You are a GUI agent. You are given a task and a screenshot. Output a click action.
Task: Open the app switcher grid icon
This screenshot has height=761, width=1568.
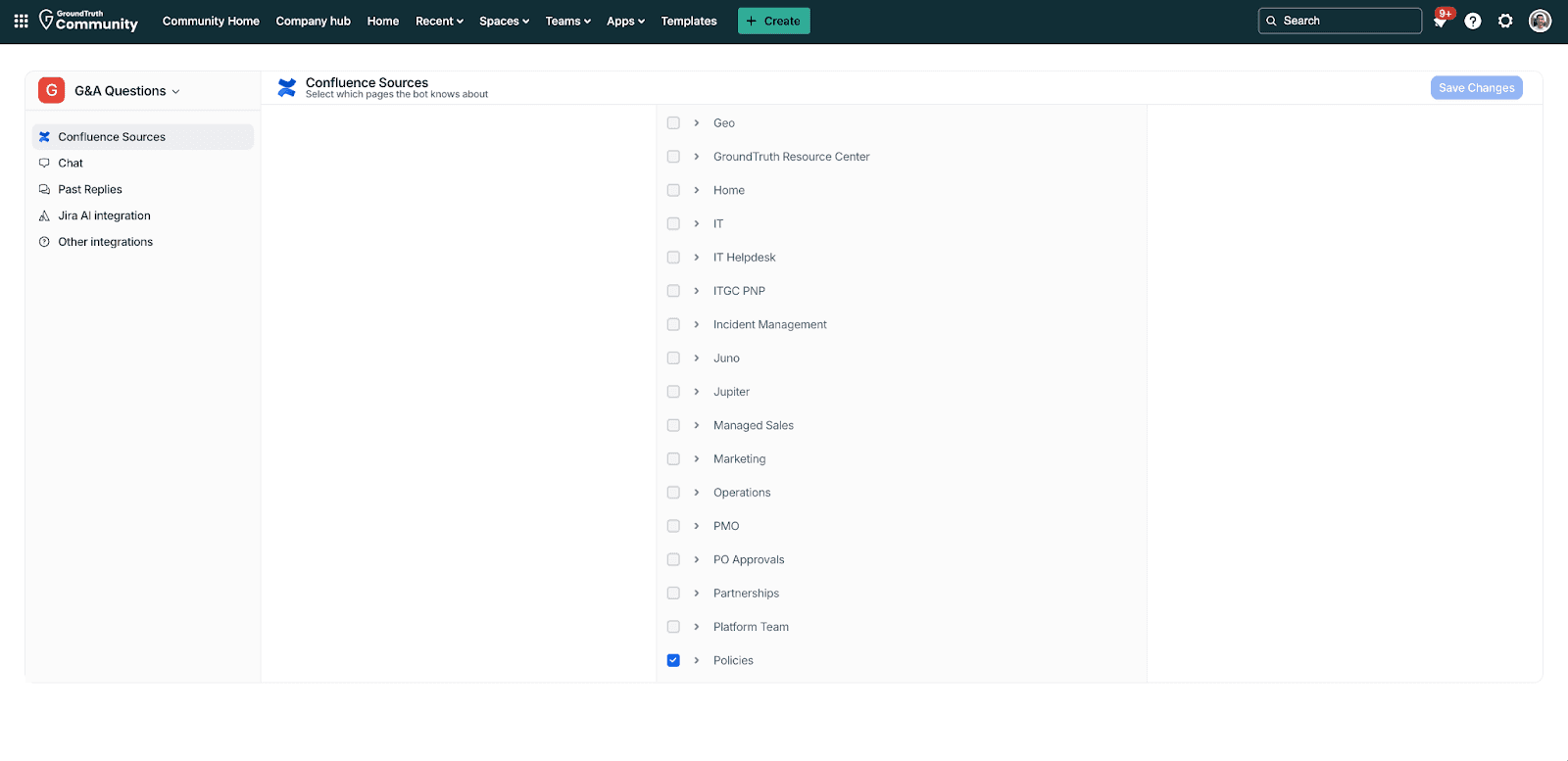[21, 21]
